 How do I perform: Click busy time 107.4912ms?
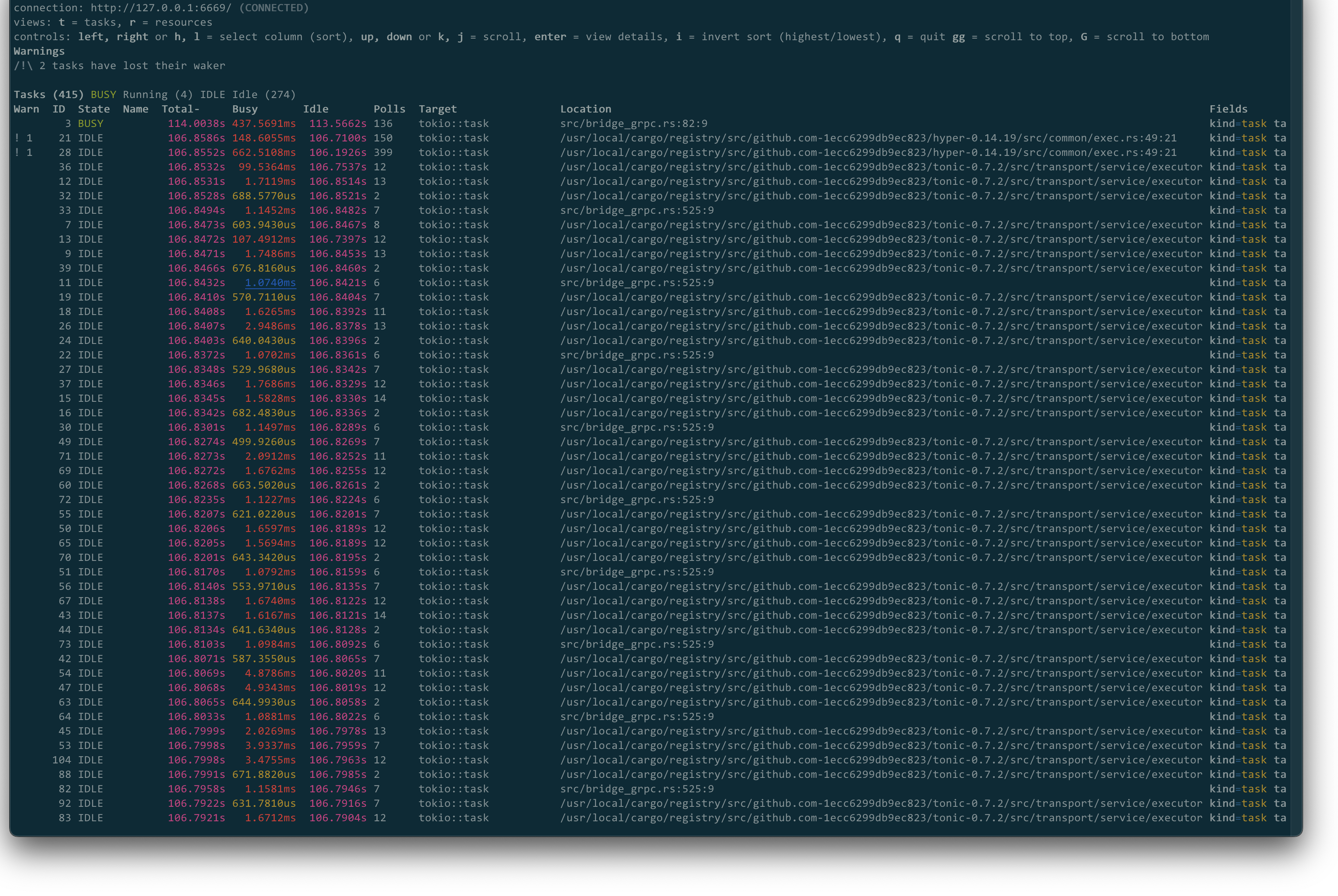point(264,239)
